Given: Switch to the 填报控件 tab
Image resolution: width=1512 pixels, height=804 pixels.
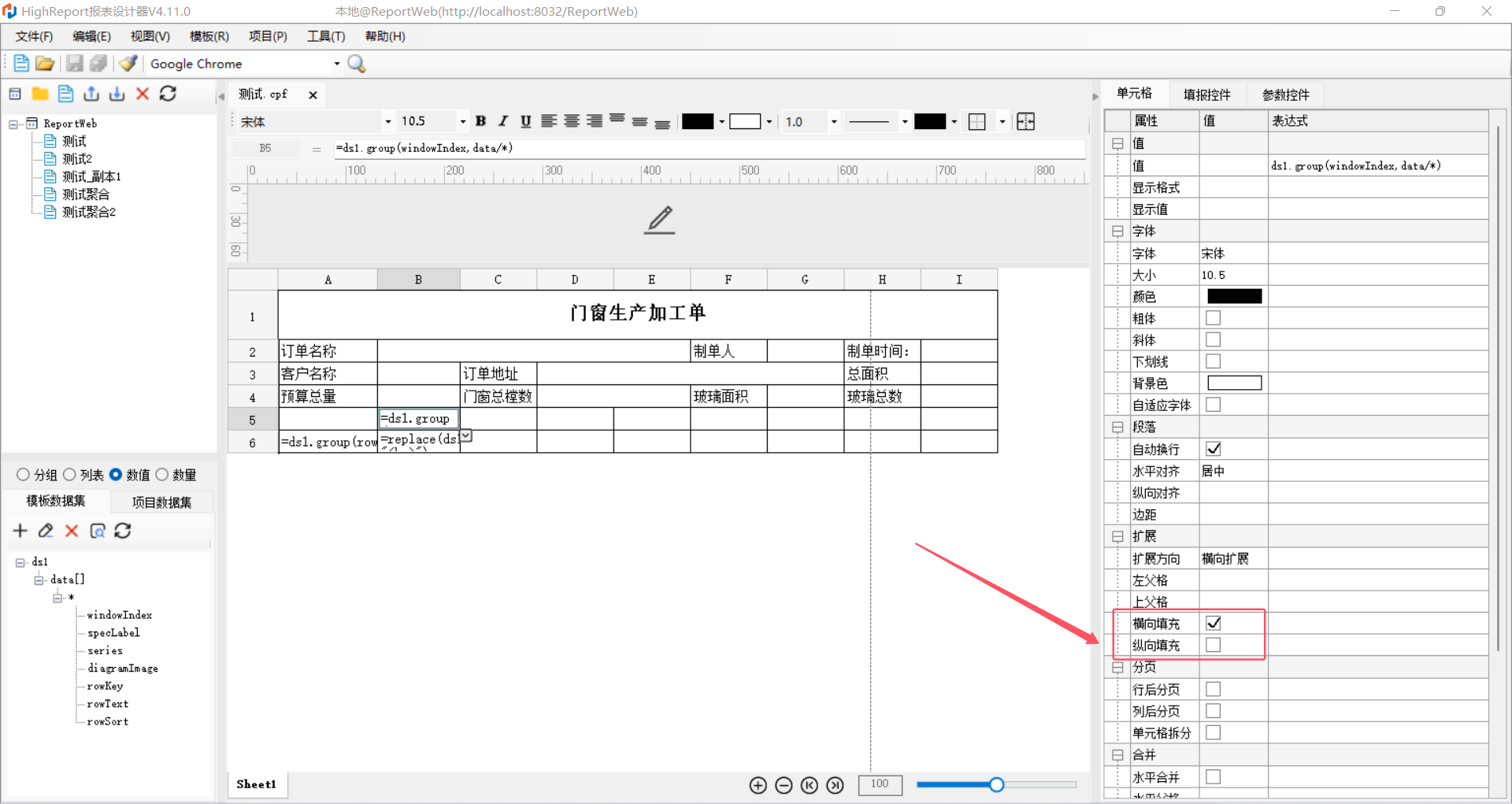Looking at the screenshot, I should (x=1206, y=94).
